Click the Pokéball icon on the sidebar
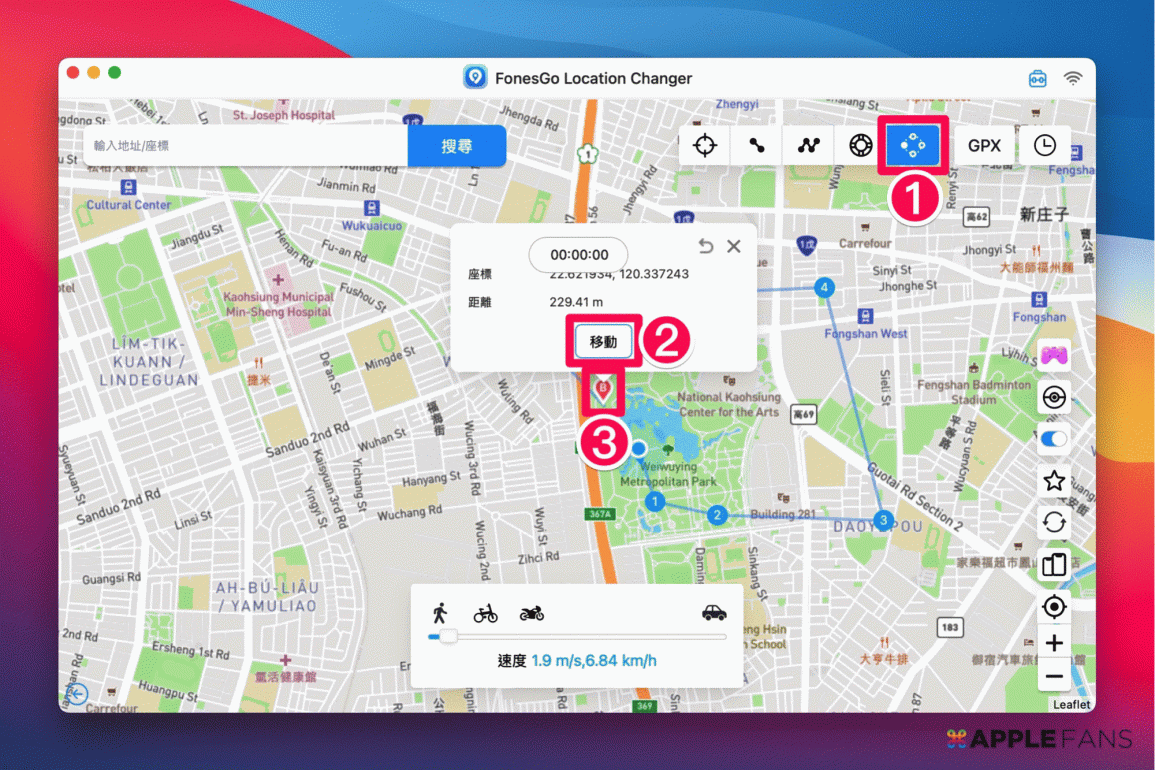Screen dimensions: 1155x770 [1054, 397]
